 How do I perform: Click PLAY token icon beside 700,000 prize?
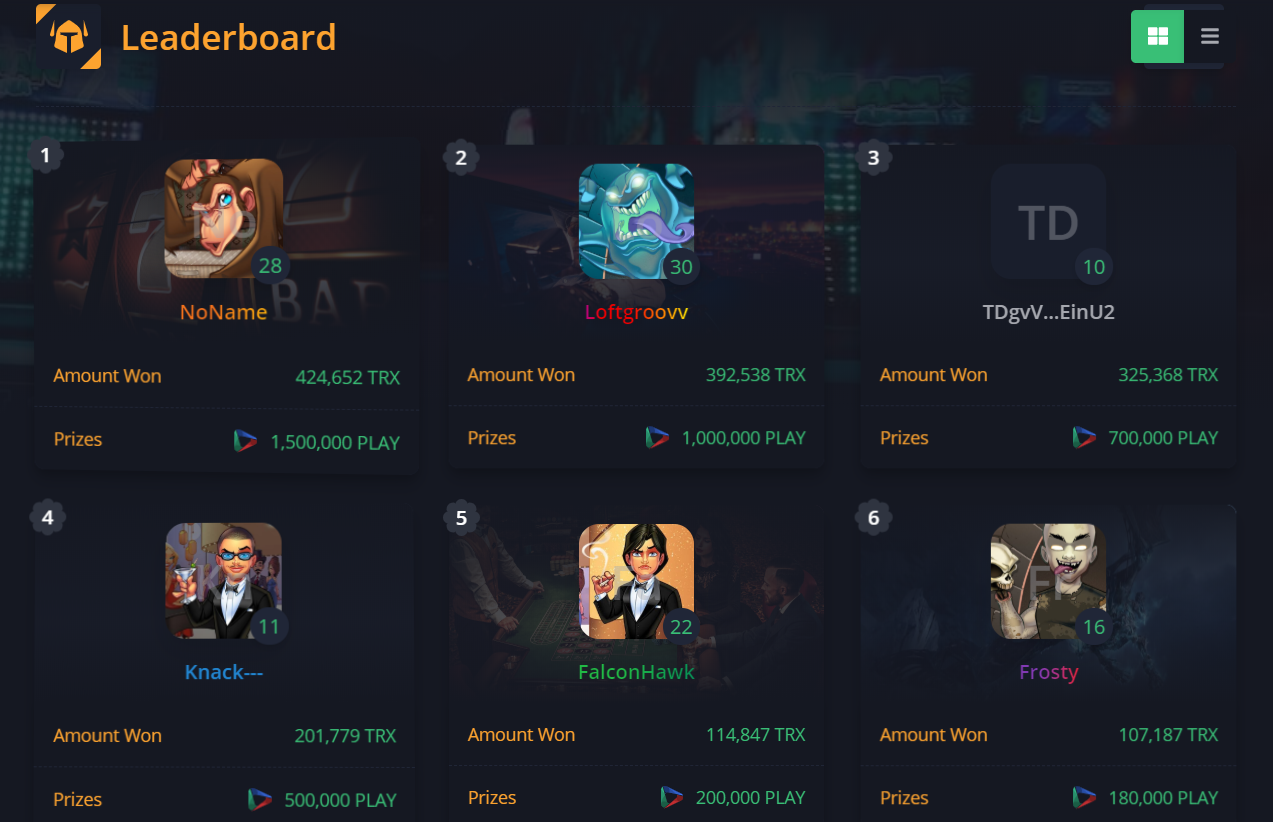point(1084,437)
